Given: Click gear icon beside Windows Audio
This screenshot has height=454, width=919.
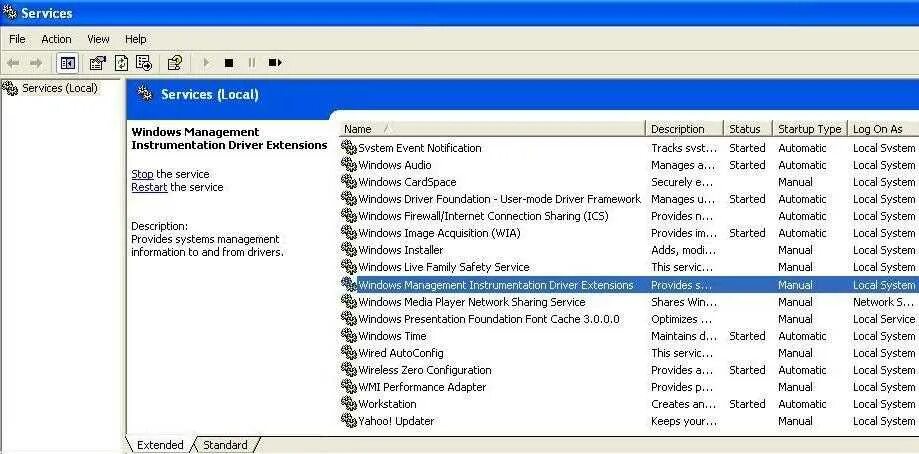Looking at the screenshot, I should coord(349,165).
